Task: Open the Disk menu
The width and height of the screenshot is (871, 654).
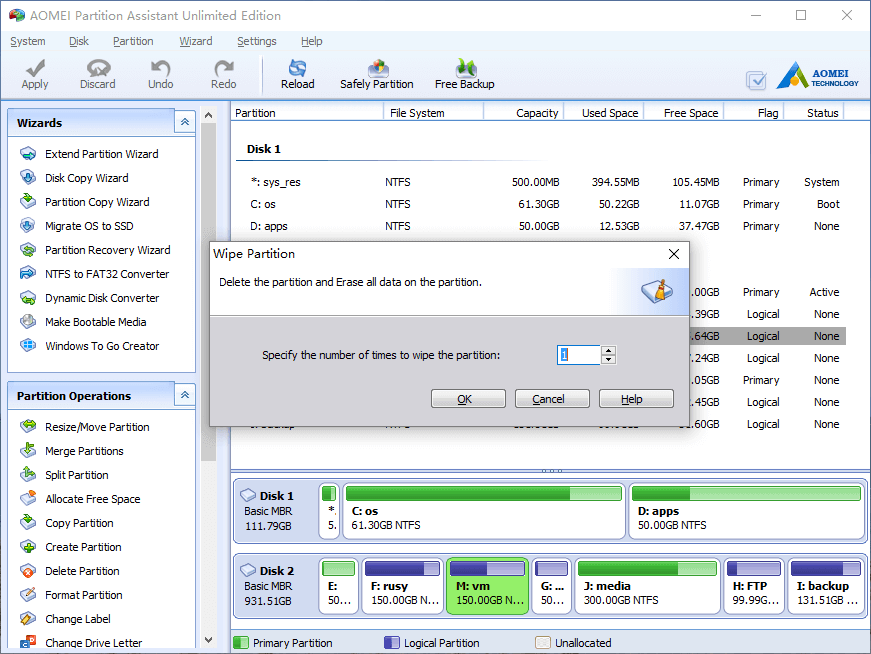Action: coord(79,41)
